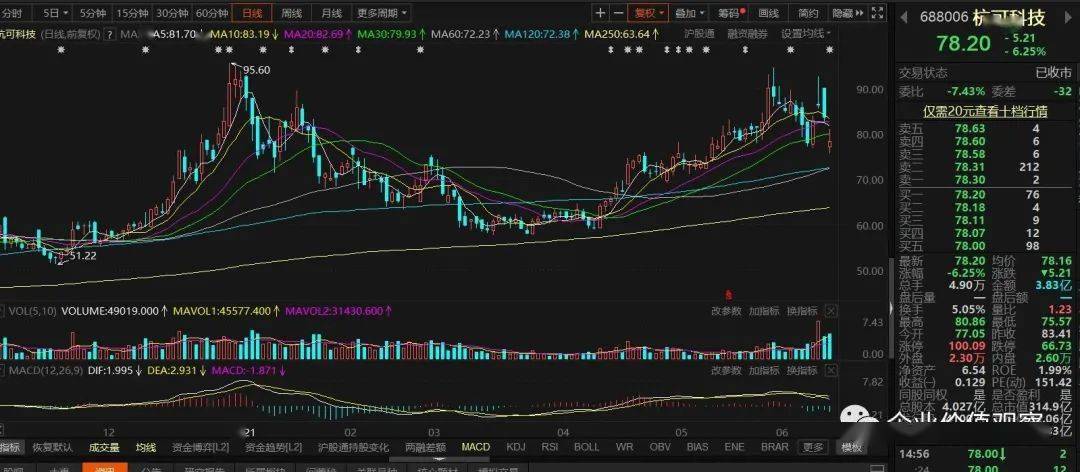Viewport: 1080px width, 472px height.
Task: Zoom out chart with minus icon
Action: [619, 13]
